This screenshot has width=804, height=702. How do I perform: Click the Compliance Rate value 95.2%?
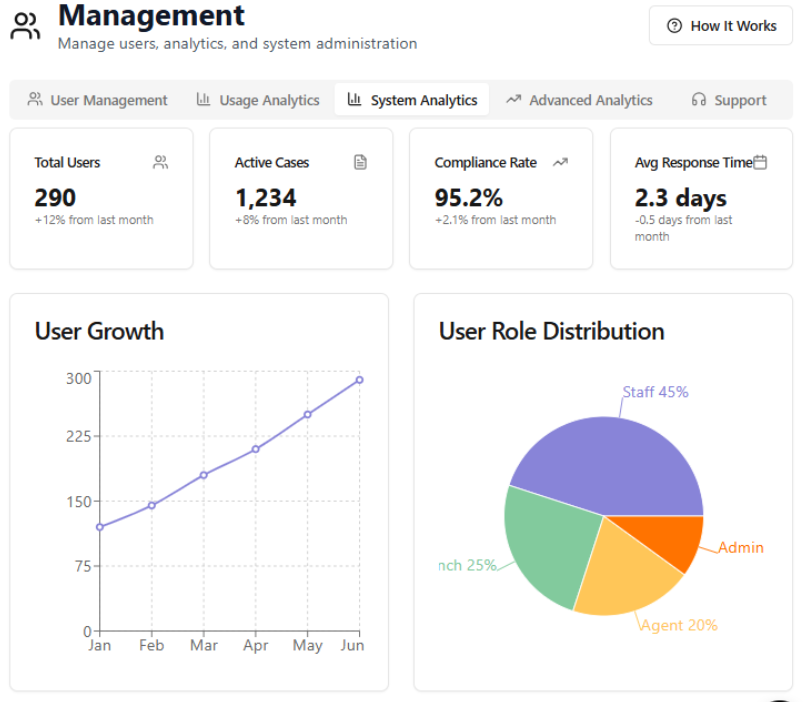[469, 198]
